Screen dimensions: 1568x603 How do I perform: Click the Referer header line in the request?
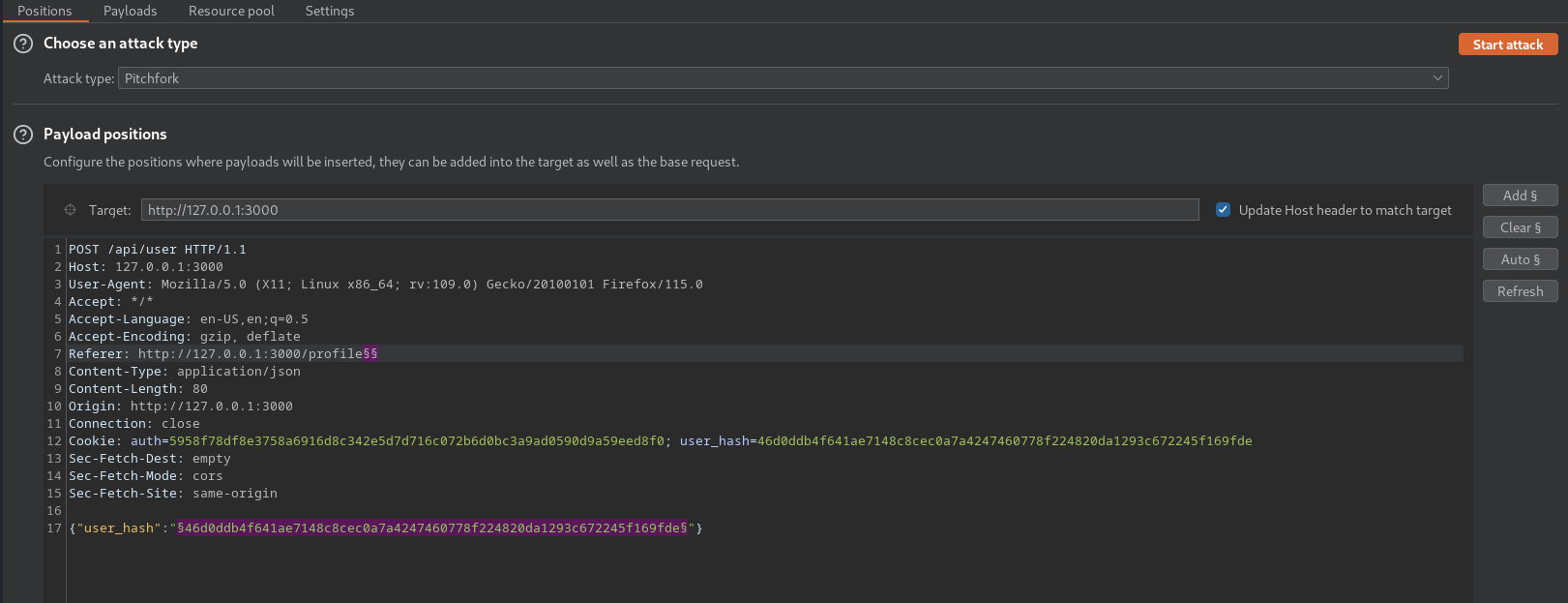[222, 354]
